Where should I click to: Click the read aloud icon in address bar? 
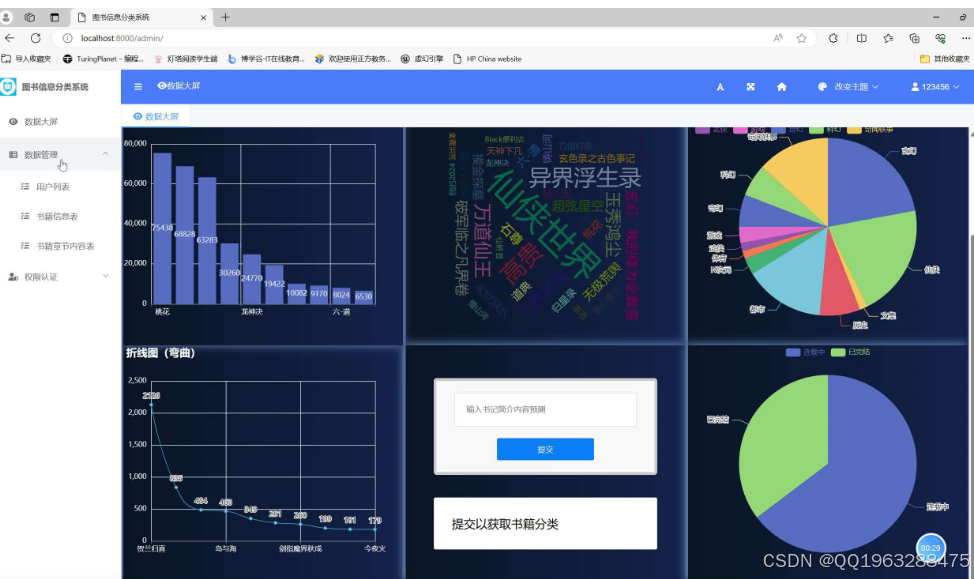(x=778, y=38)
